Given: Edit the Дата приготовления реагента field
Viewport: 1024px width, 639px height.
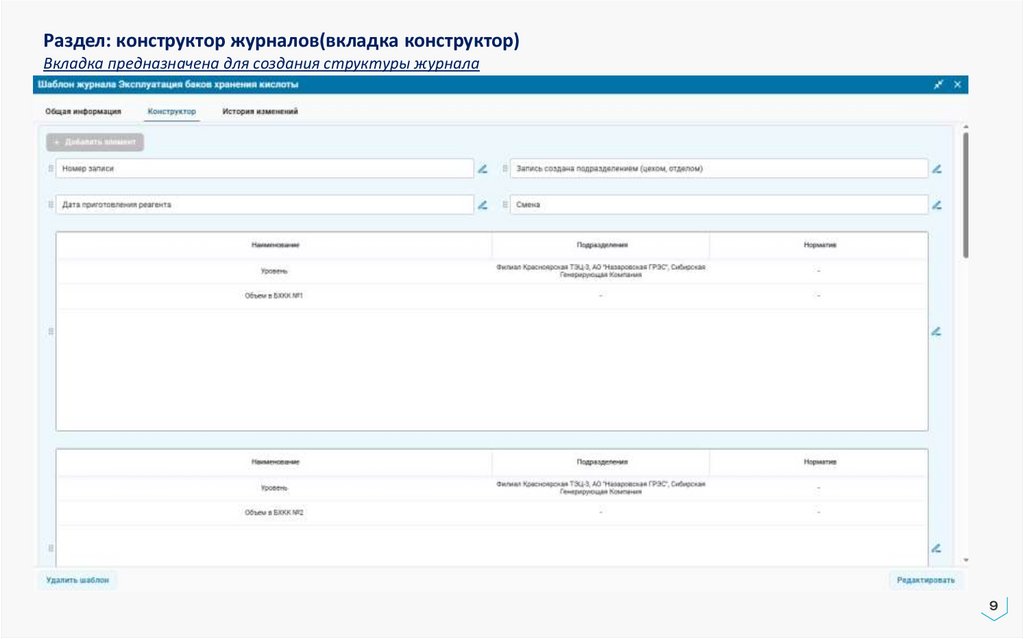Looking at the screenshot, I should tap(482, 205).
